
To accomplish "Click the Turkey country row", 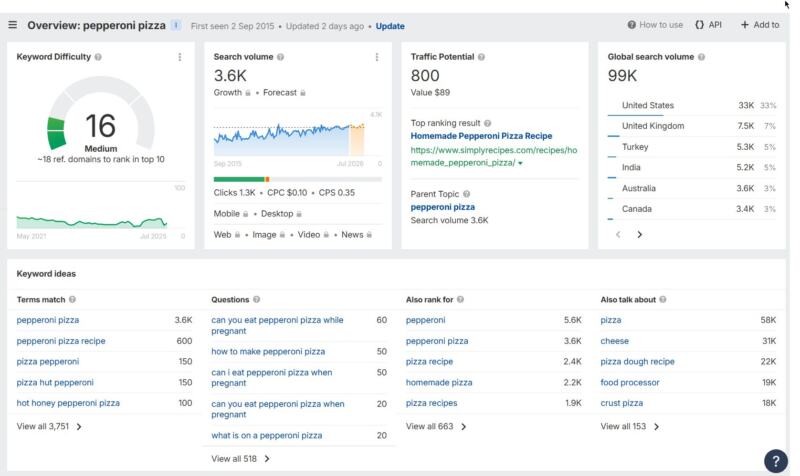I will coord(692,147).
